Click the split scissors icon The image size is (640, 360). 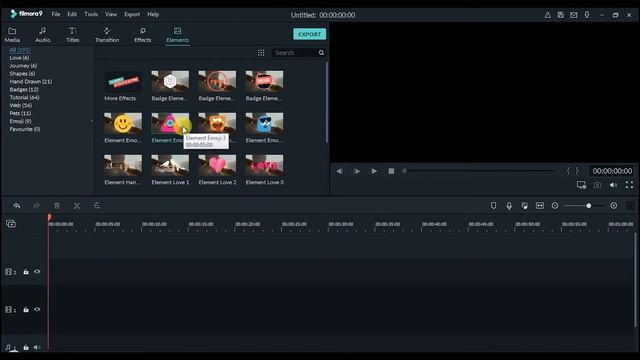click(77, 206)
